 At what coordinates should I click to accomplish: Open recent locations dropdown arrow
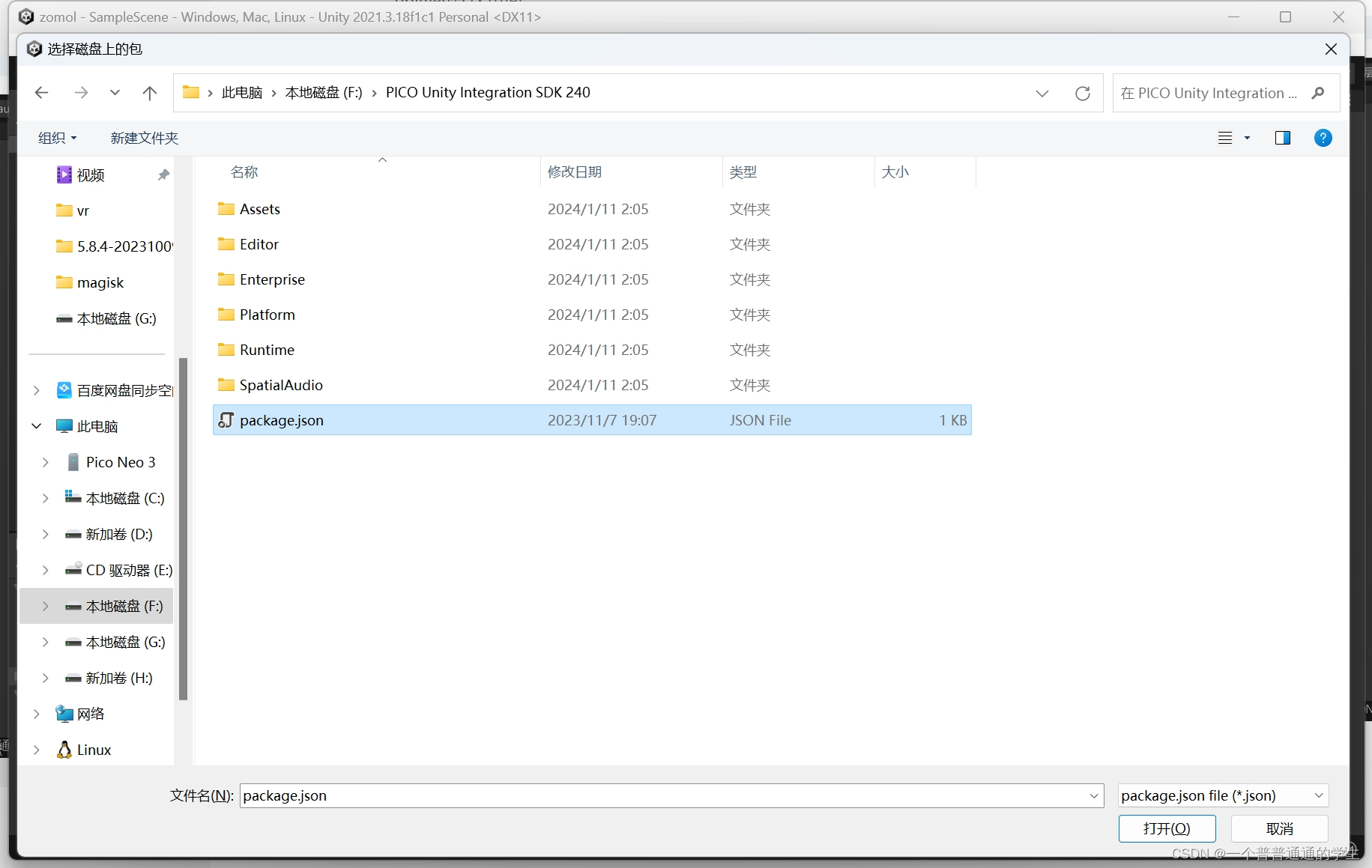[x=115, y=93]
